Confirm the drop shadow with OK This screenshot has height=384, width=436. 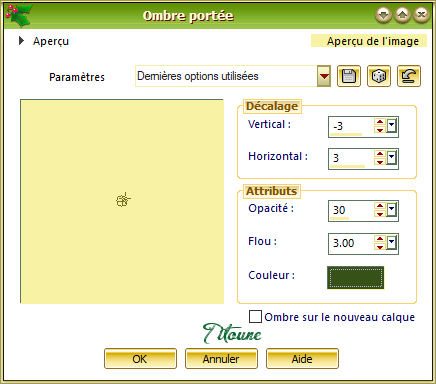click(x=140, y=359)
